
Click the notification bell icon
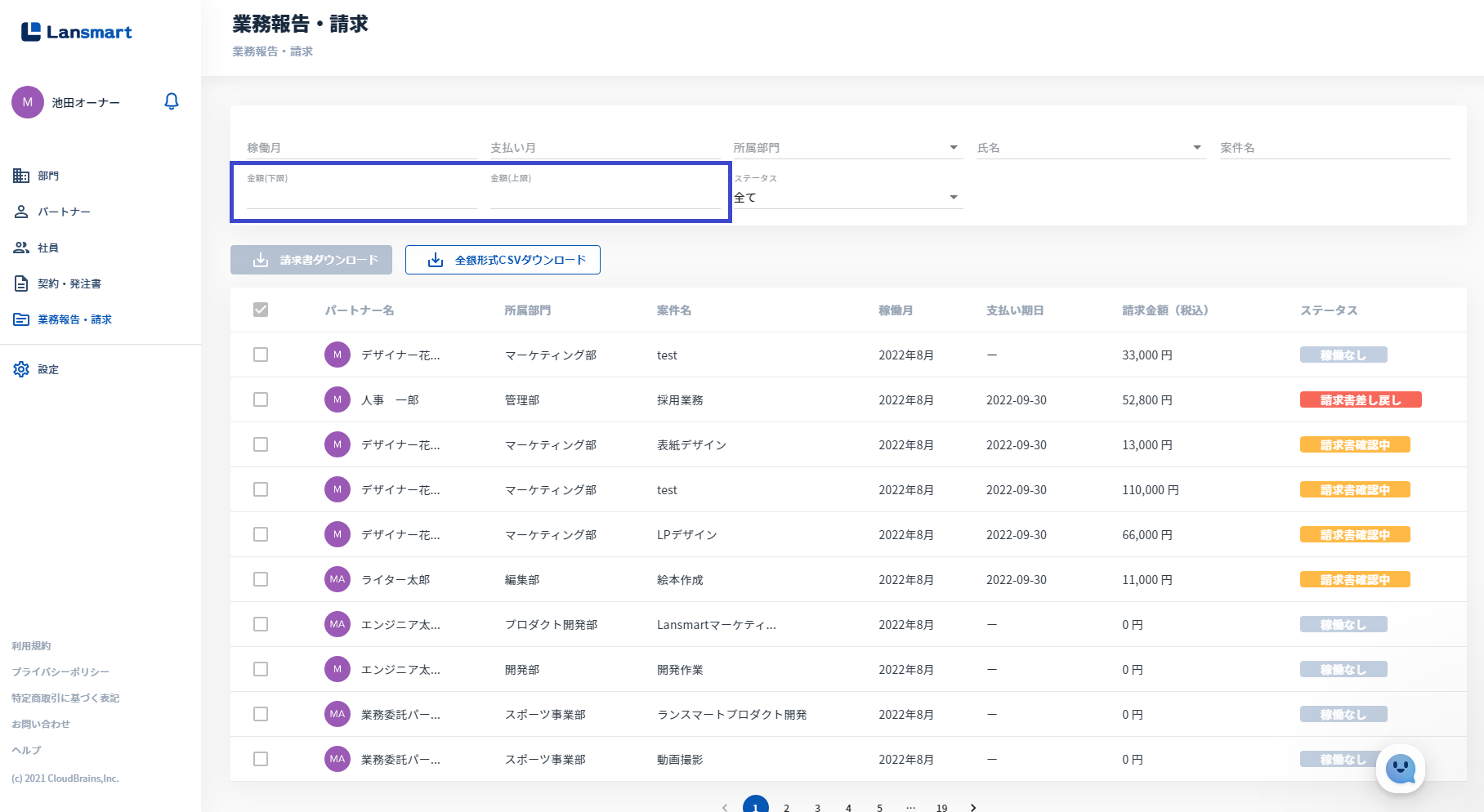[172, 101]
